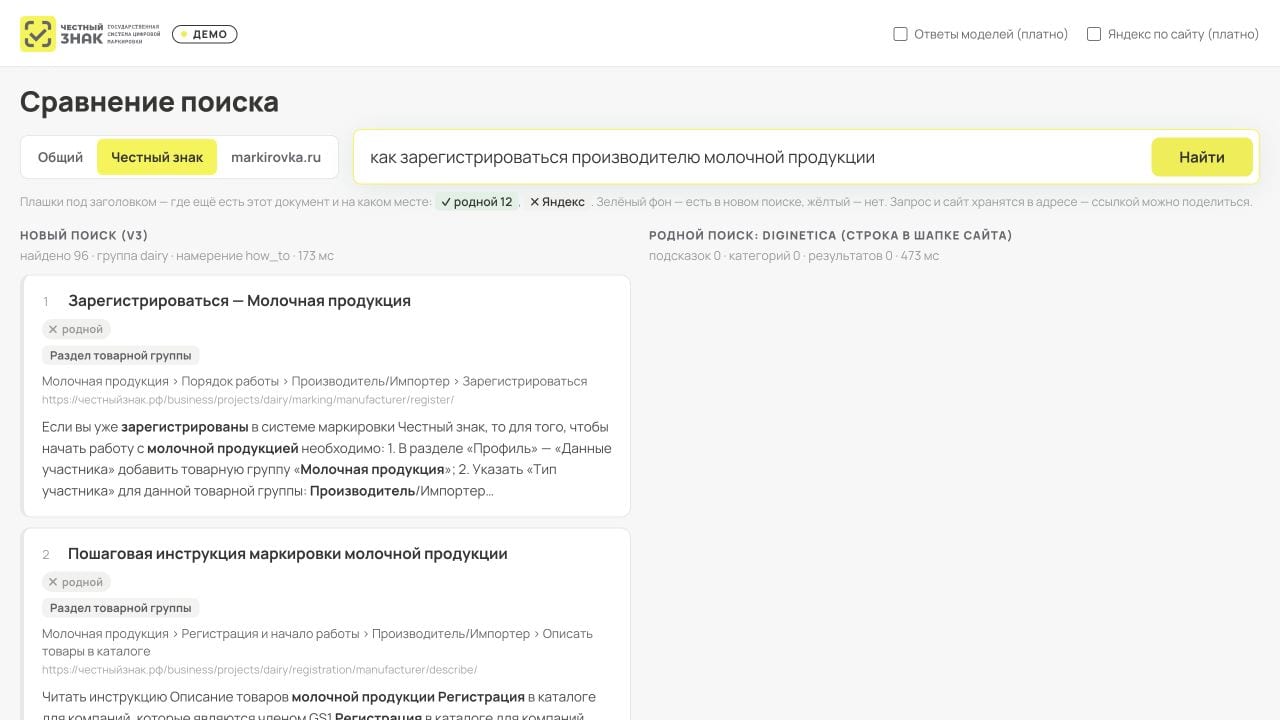
Task: Click snippet text starting Если вы уже
Action: 327,459
